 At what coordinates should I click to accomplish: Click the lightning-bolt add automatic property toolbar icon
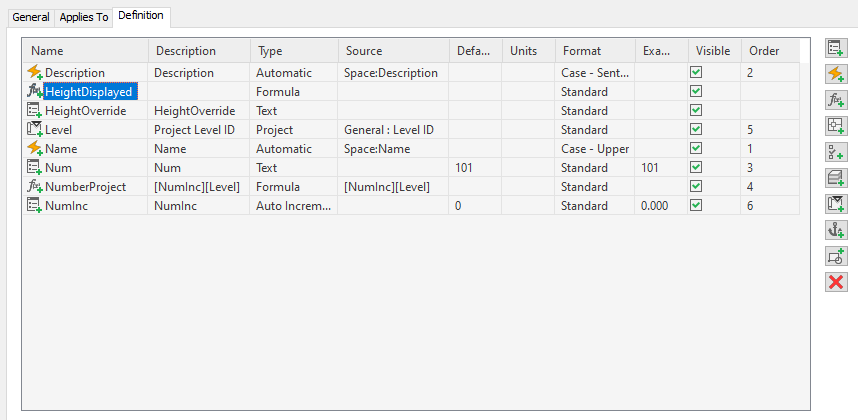coord(836,74)
